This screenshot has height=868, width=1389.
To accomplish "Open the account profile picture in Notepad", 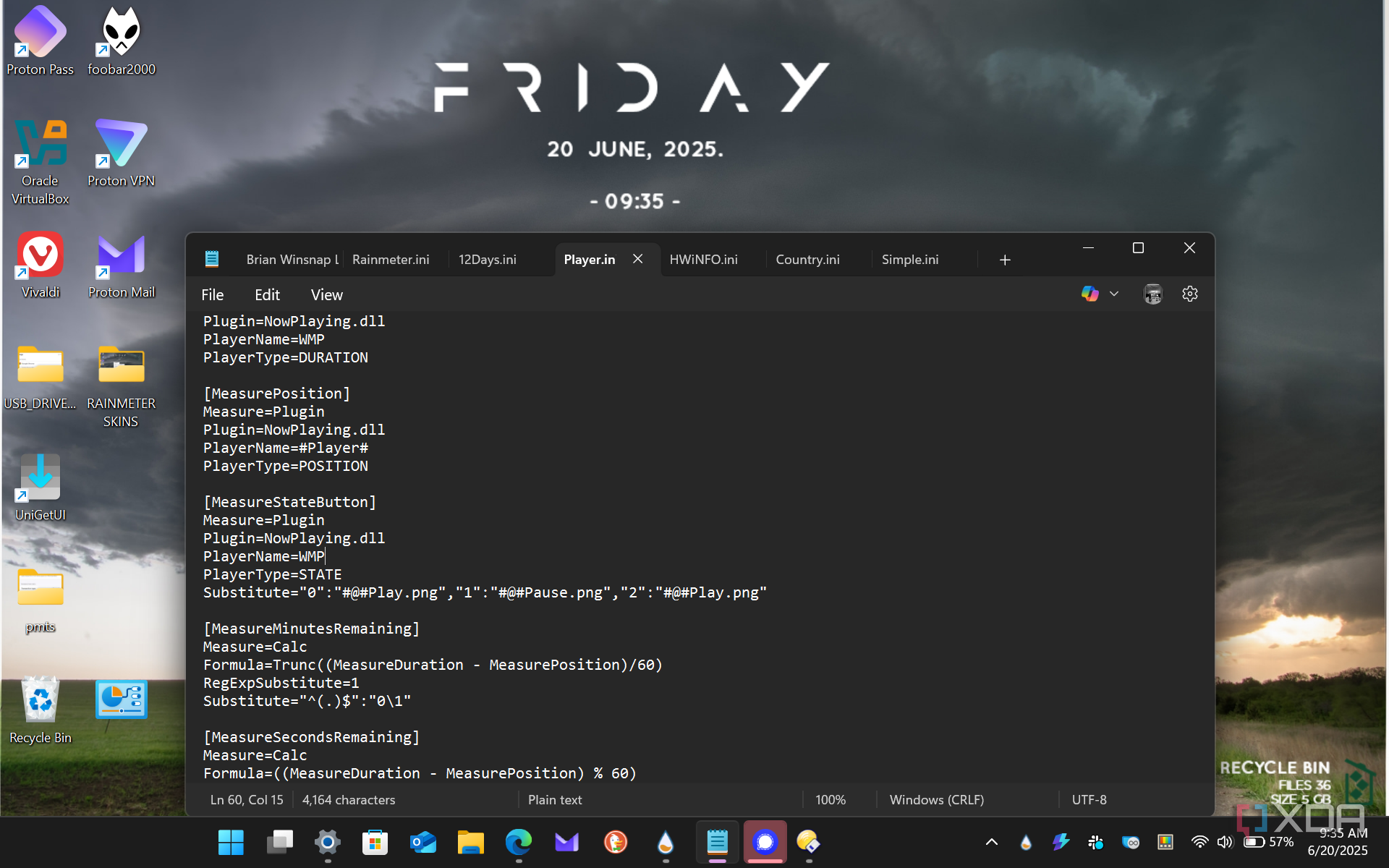I will coord(1152,294).
